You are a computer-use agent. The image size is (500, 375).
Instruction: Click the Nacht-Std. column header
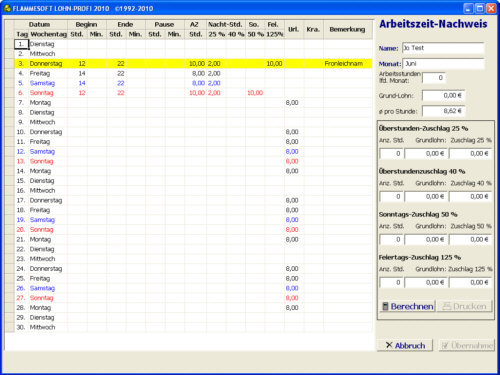click(226, 24)
